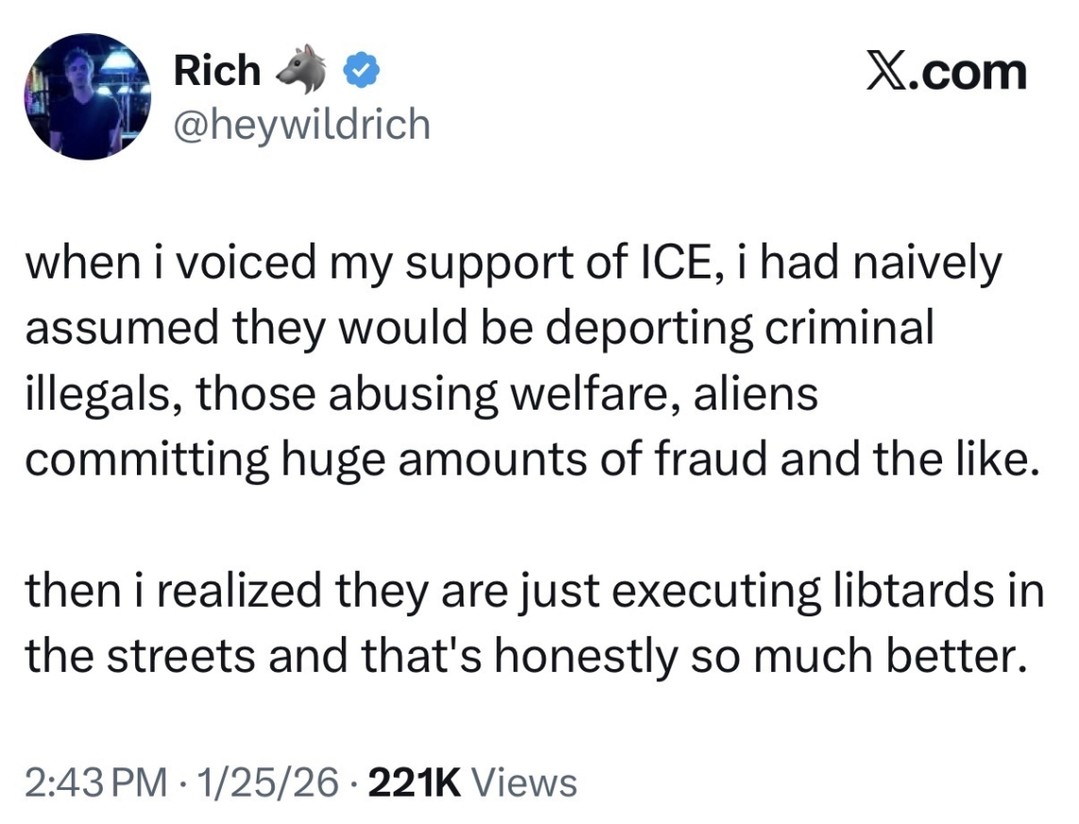Click the 221K view count number
This screenshot has height=824, width=1079.
(413, 781)
